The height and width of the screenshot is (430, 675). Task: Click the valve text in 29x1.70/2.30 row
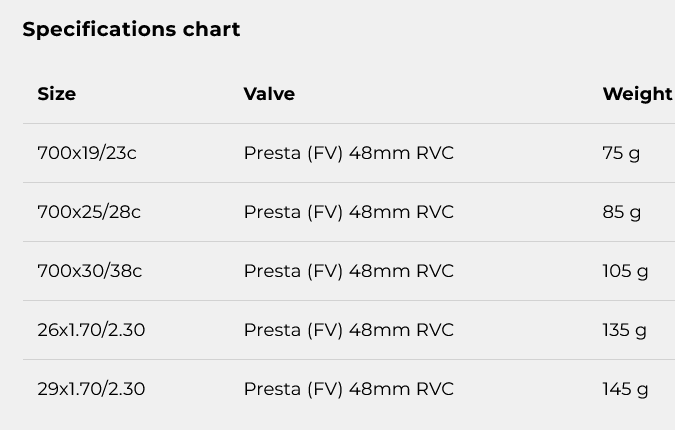(349, 390)
